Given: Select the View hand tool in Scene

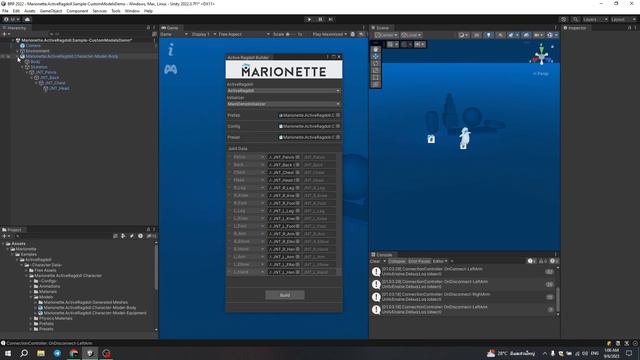Looking at the screenshot, I should coord(376,49).
